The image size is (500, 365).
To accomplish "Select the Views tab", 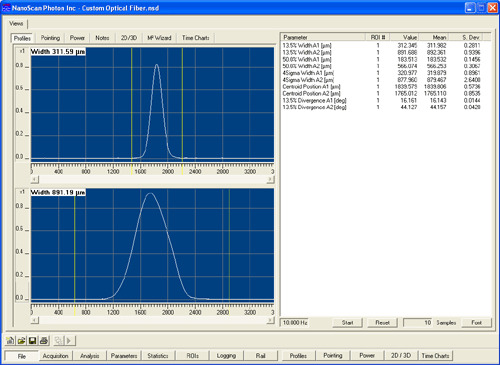I will click(x=16, y=24).
